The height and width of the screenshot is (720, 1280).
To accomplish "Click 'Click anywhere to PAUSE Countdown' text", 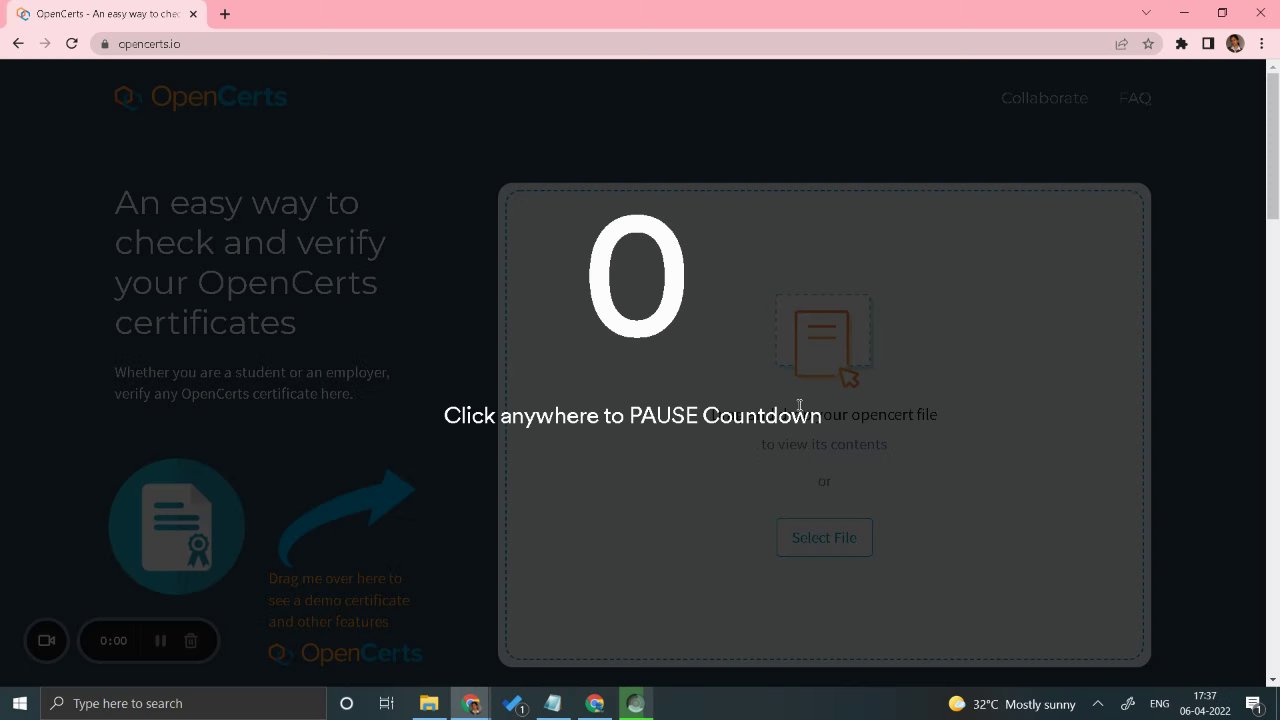I will [632, 416].
